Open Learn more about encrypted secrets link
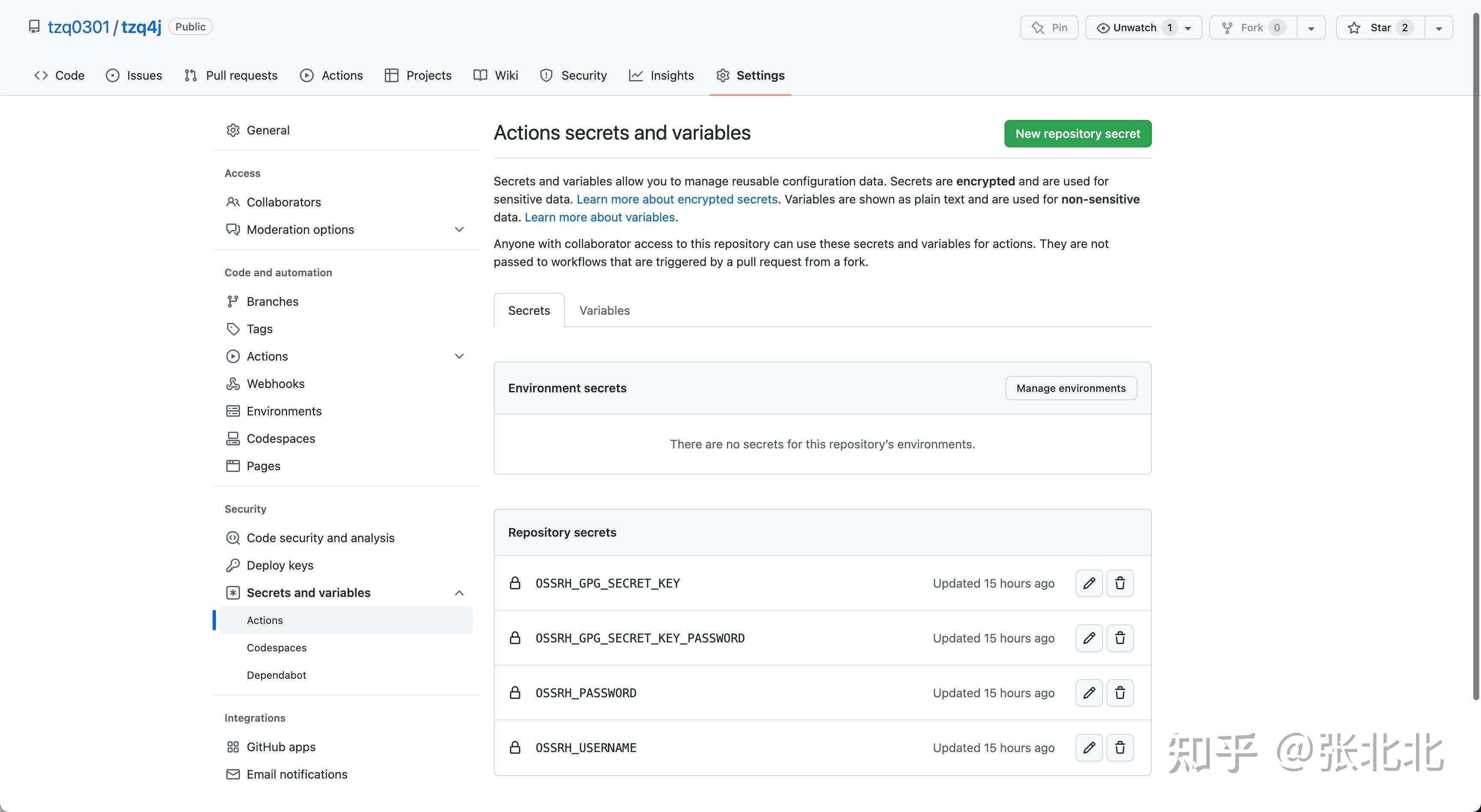The image size is (1481, 812). click(677, 200)
